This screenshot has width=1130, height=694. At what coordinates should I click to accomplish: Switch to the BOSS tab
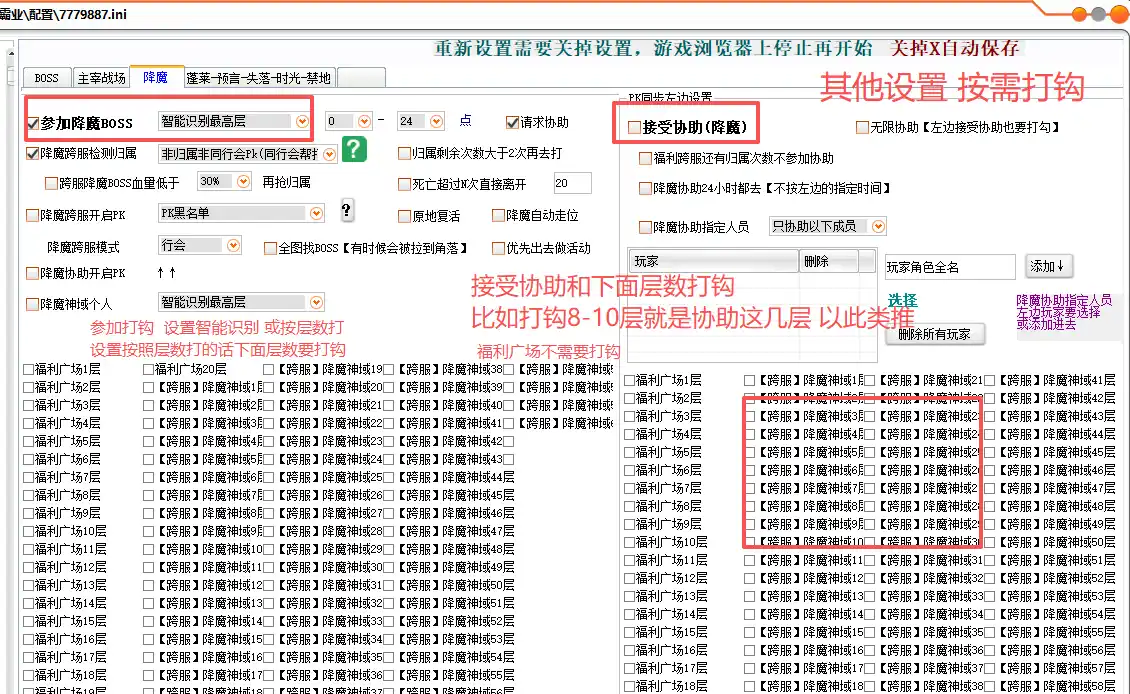(46, 78)
